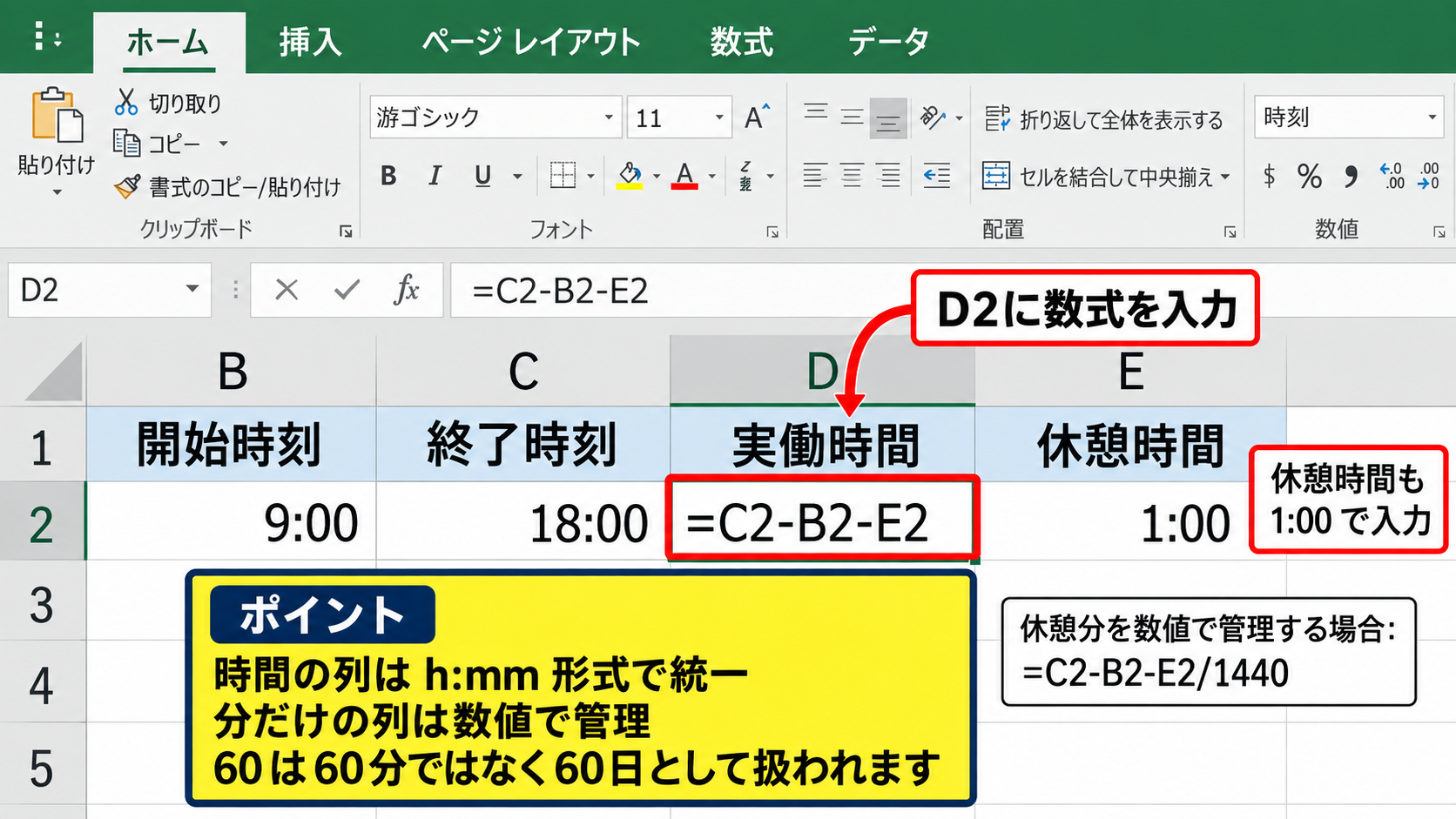
Task: Click the Borders icon
Action: tap(563, 176)
